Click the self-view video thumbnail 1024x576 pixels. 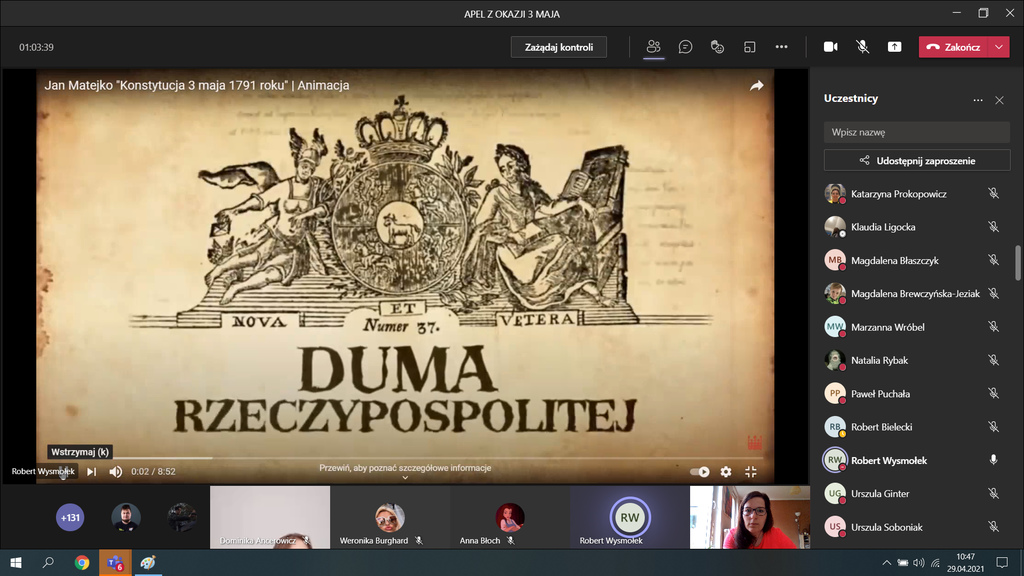point(750,517)
